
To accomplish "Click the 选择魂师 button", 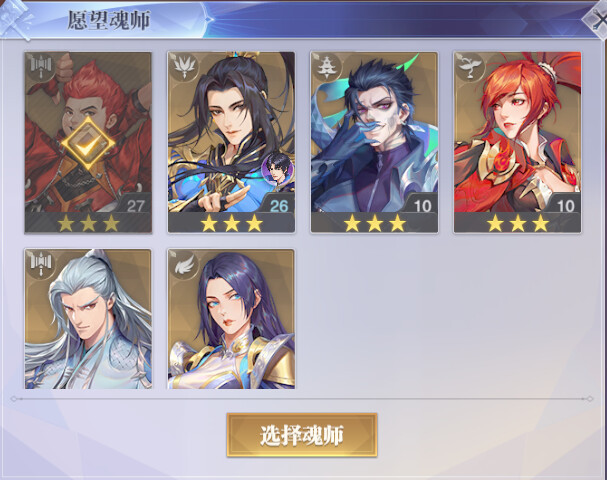I will 302,435.
